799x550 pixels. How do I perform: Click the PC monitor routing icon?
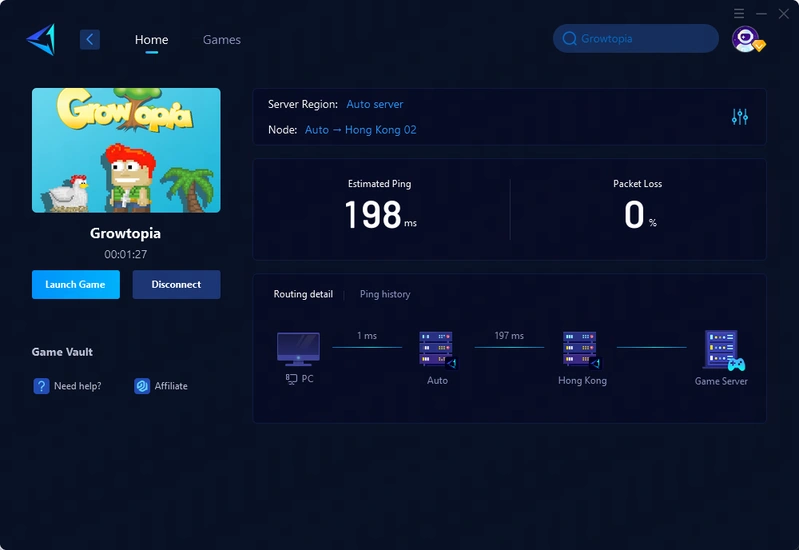click(x=298, y=349)
